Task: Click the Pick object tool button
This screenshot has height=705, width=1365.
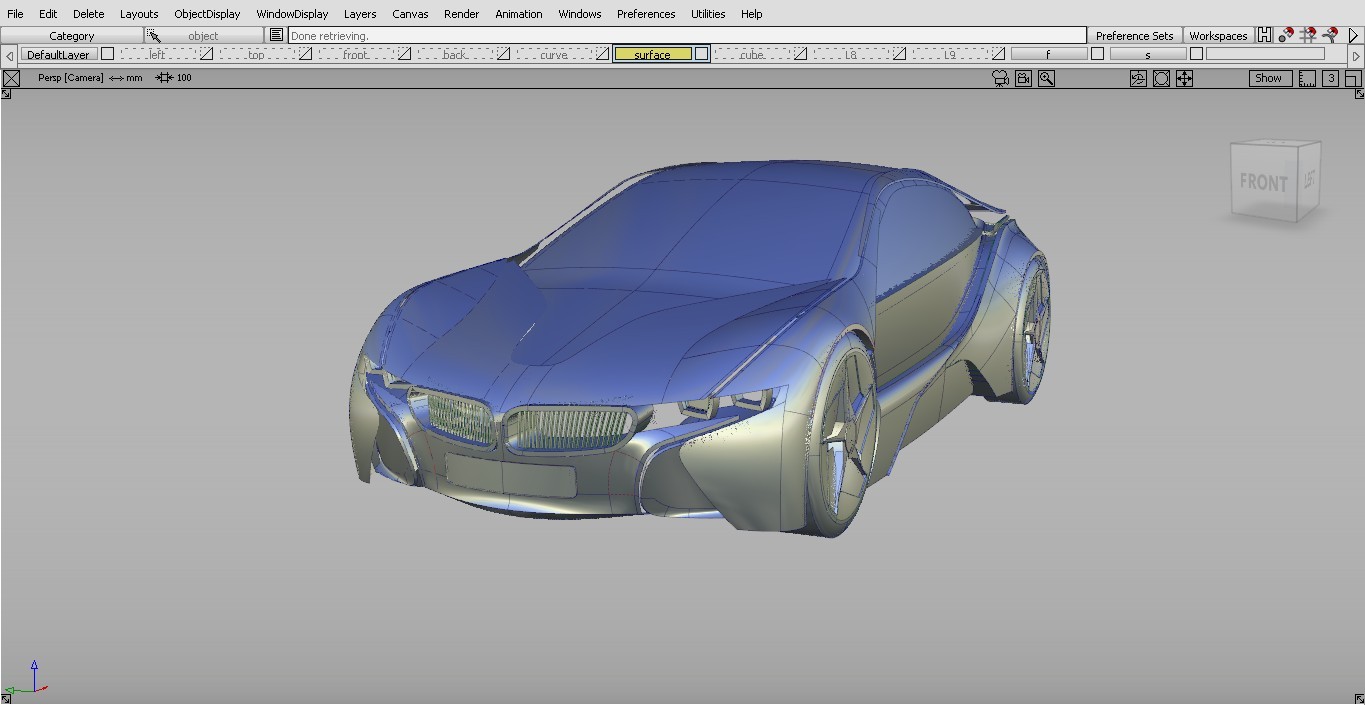Action: click(x=204, y=35)
